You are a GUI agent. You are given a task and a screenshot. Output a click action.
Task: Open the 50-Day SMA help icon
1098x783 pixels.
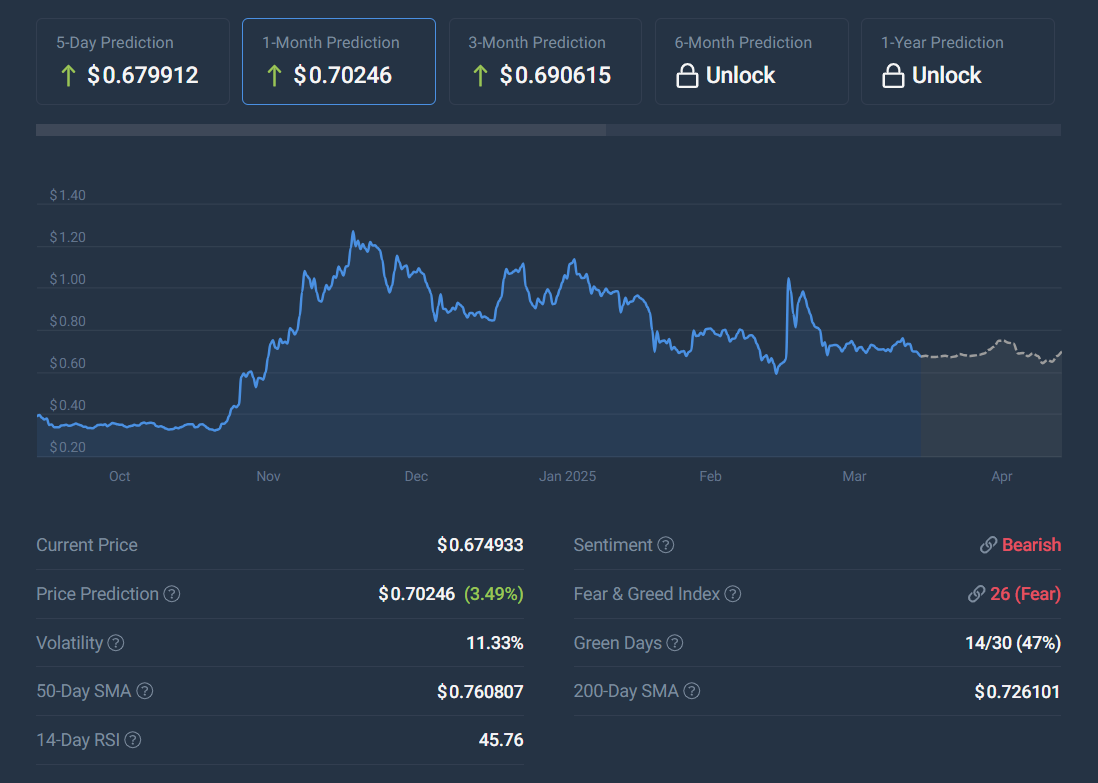[x=144, y=691]
